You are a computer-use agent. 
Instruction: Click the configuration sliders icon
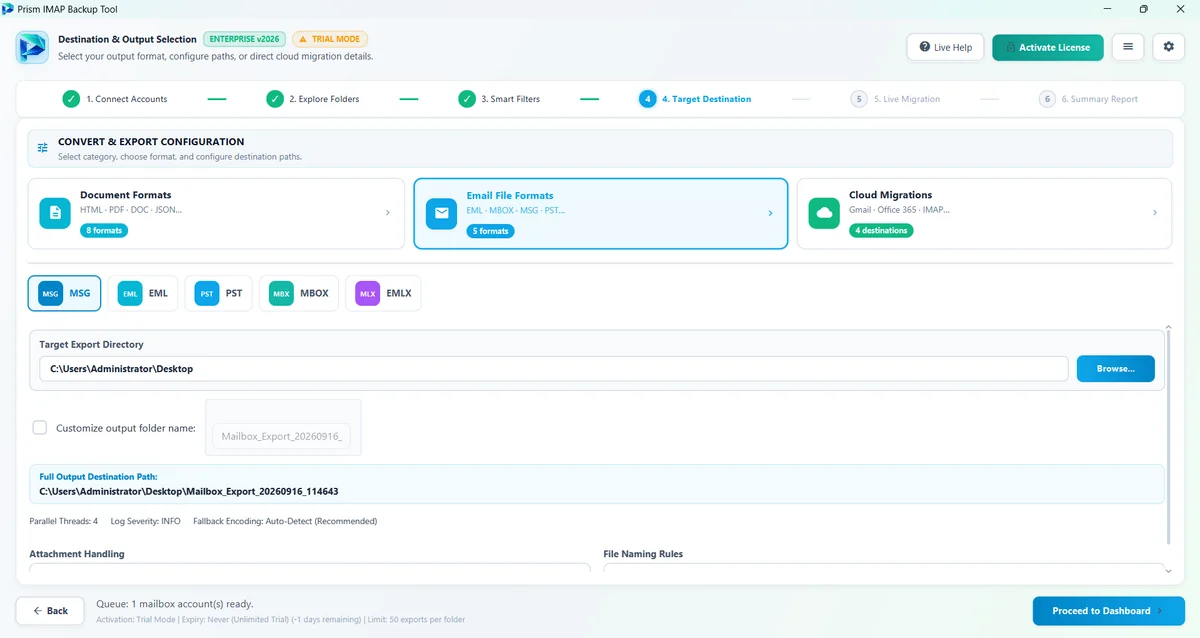tap(43, 148)
